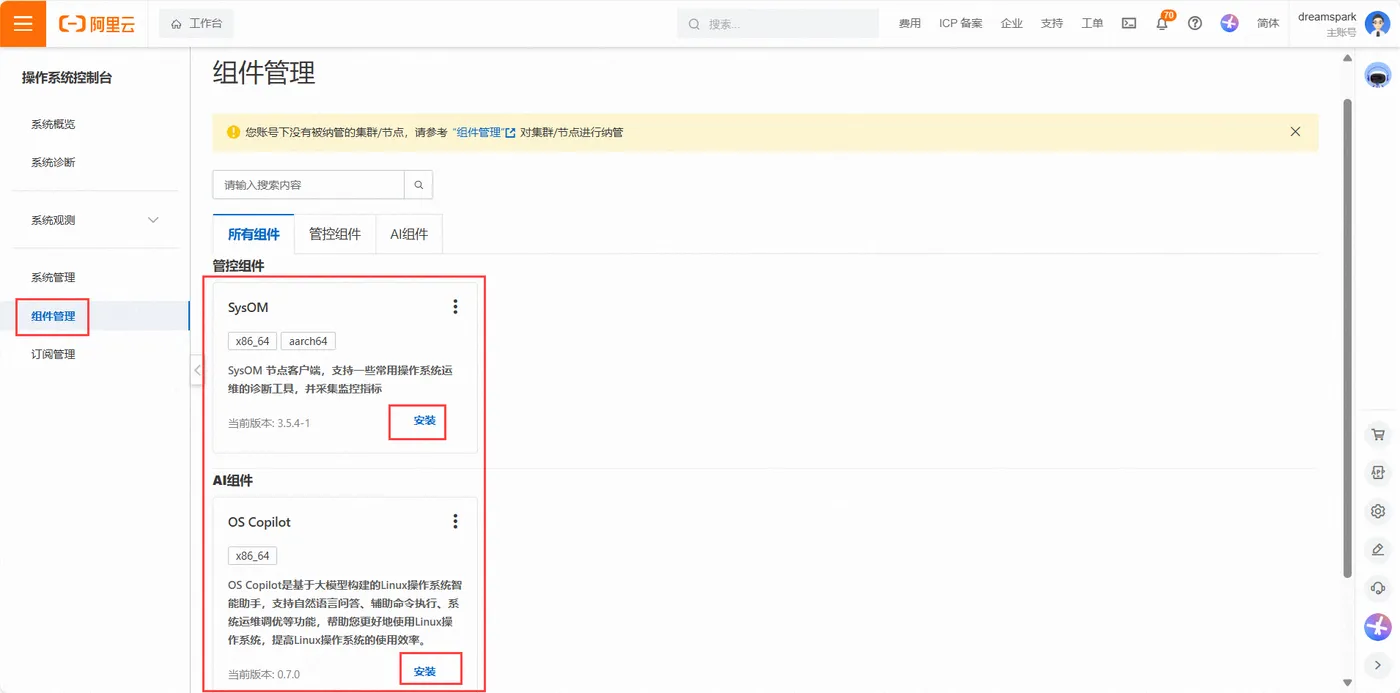Open the 工作台 workbench button
Screen dimensions: 1400x693
(x=196, y=23)
